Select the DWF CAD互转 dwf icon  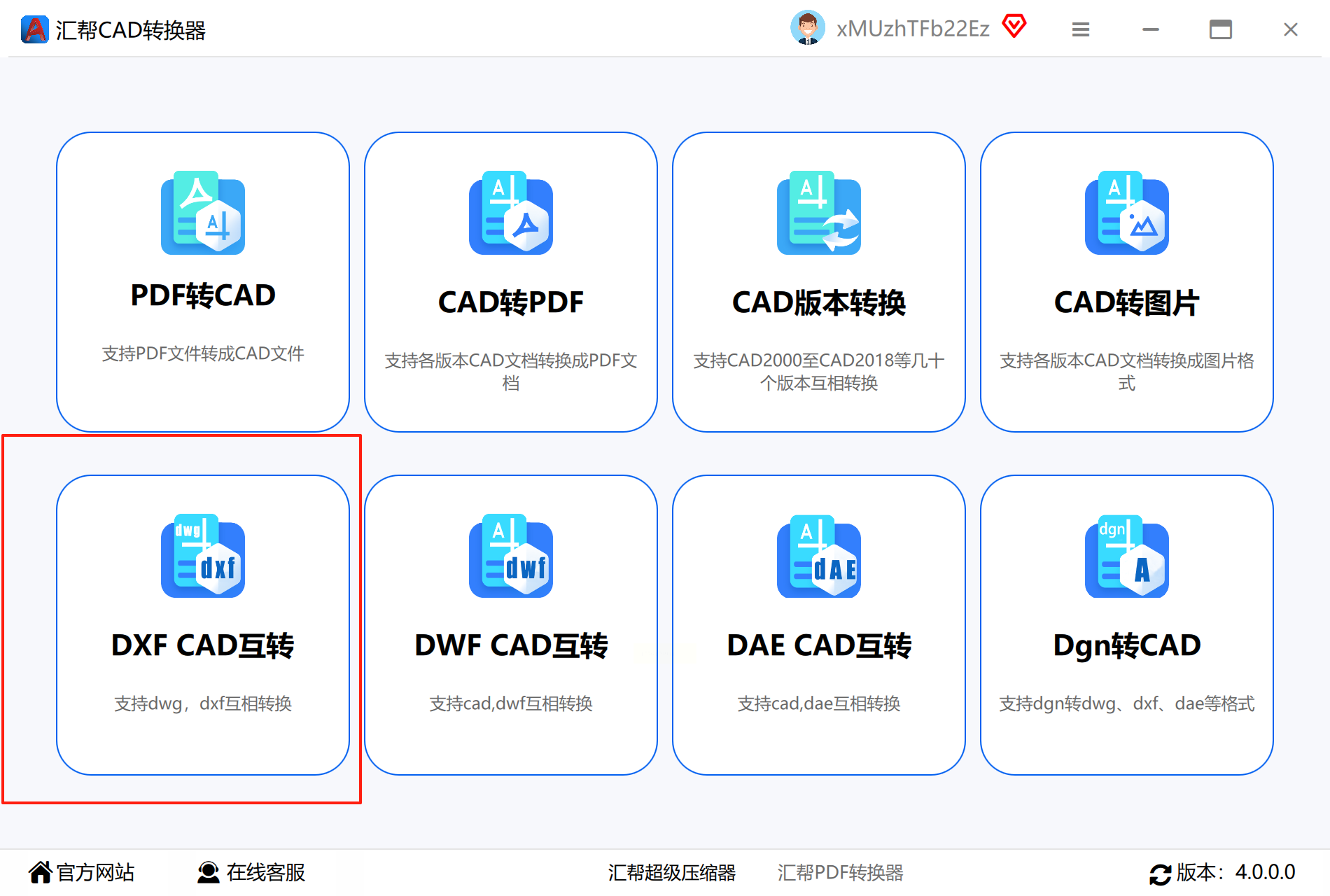pyautogui.click(x=511, y=556)
